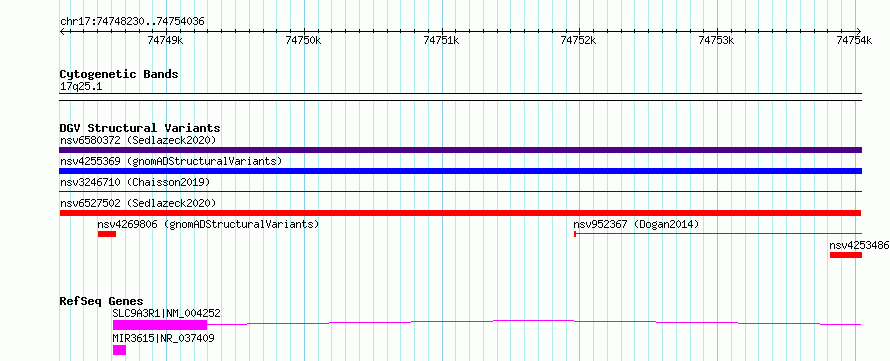Open variant nsv6580372 (Sedlazeck2020) label
This screenshot has height=361, width=890.
pyautogui.click(x=138, y=140)
